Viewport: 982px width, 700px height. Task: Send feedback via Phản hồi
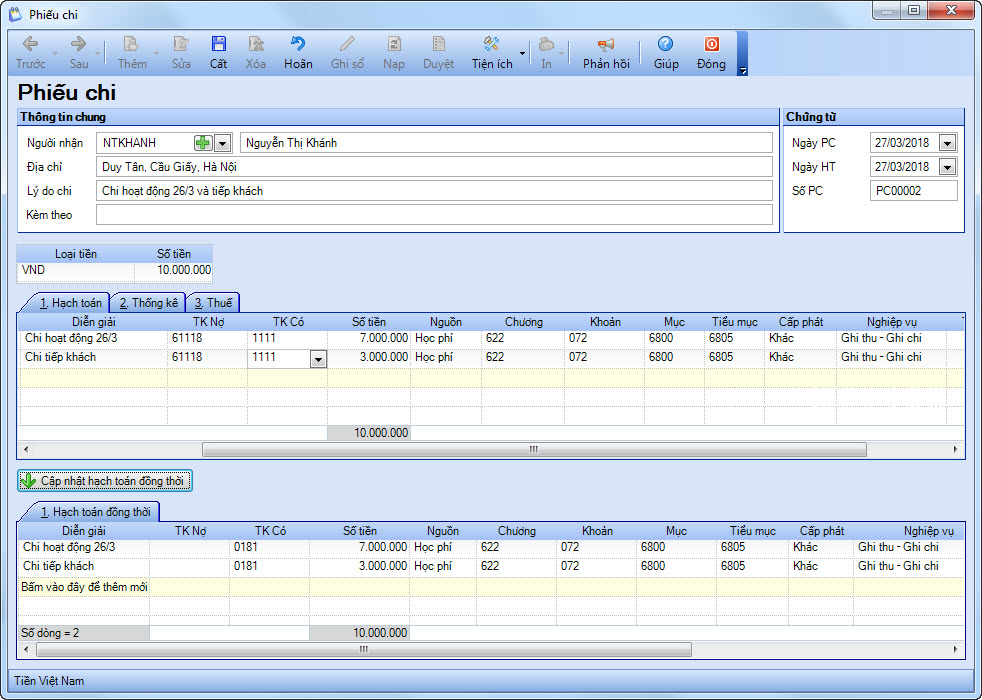pyautogui.click(x=606, y=53)
